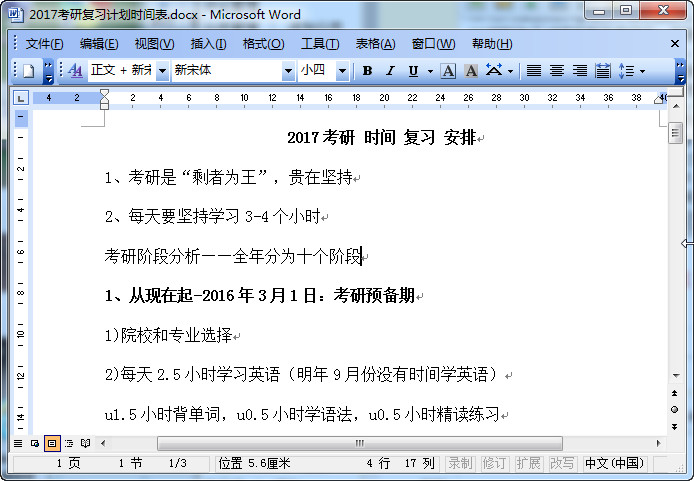Screen dimensions: 694x481
Task: Click the first line indent marker
Action: (104, 93)
